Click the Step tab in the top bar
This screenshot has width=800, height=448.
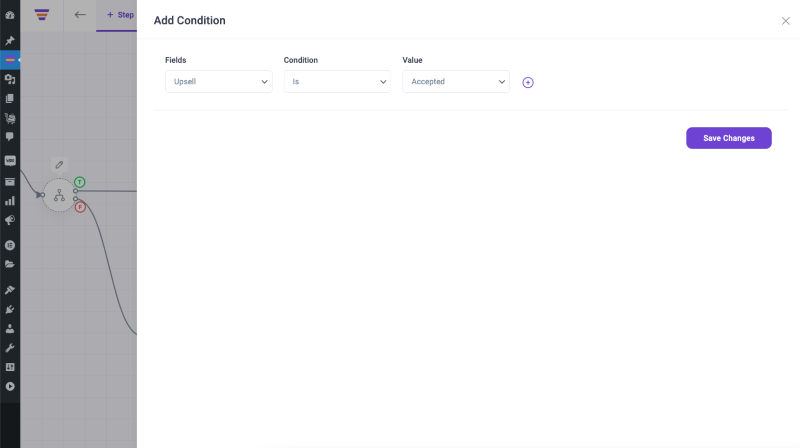120,15
